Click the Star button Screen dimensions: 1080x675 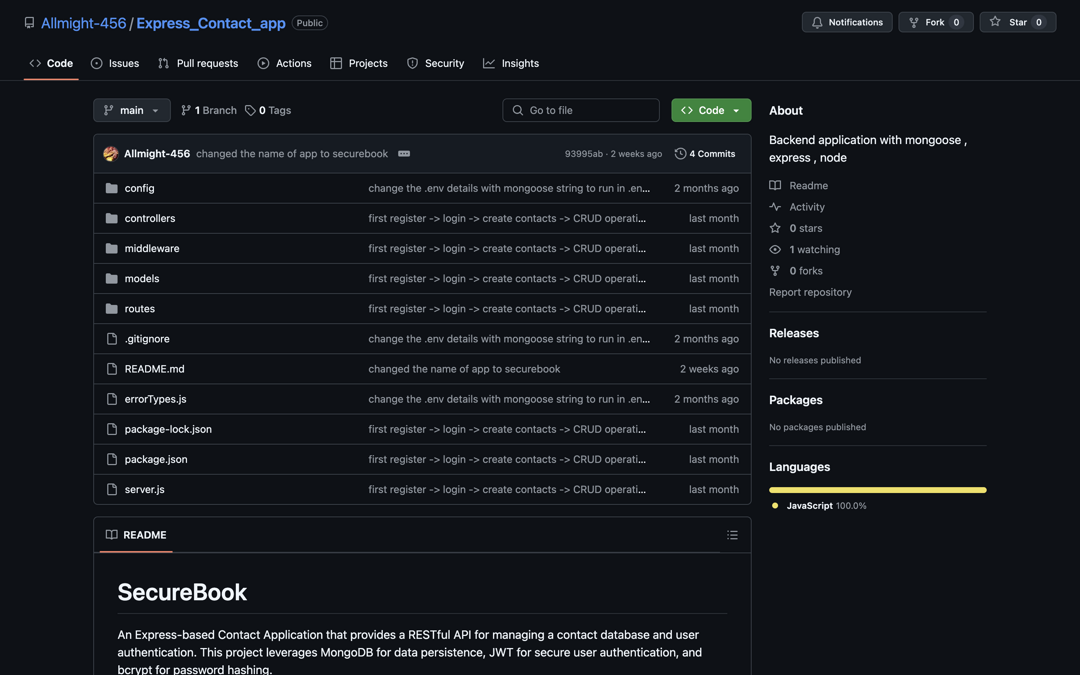pyautogui.click(x=1018, y=22)
